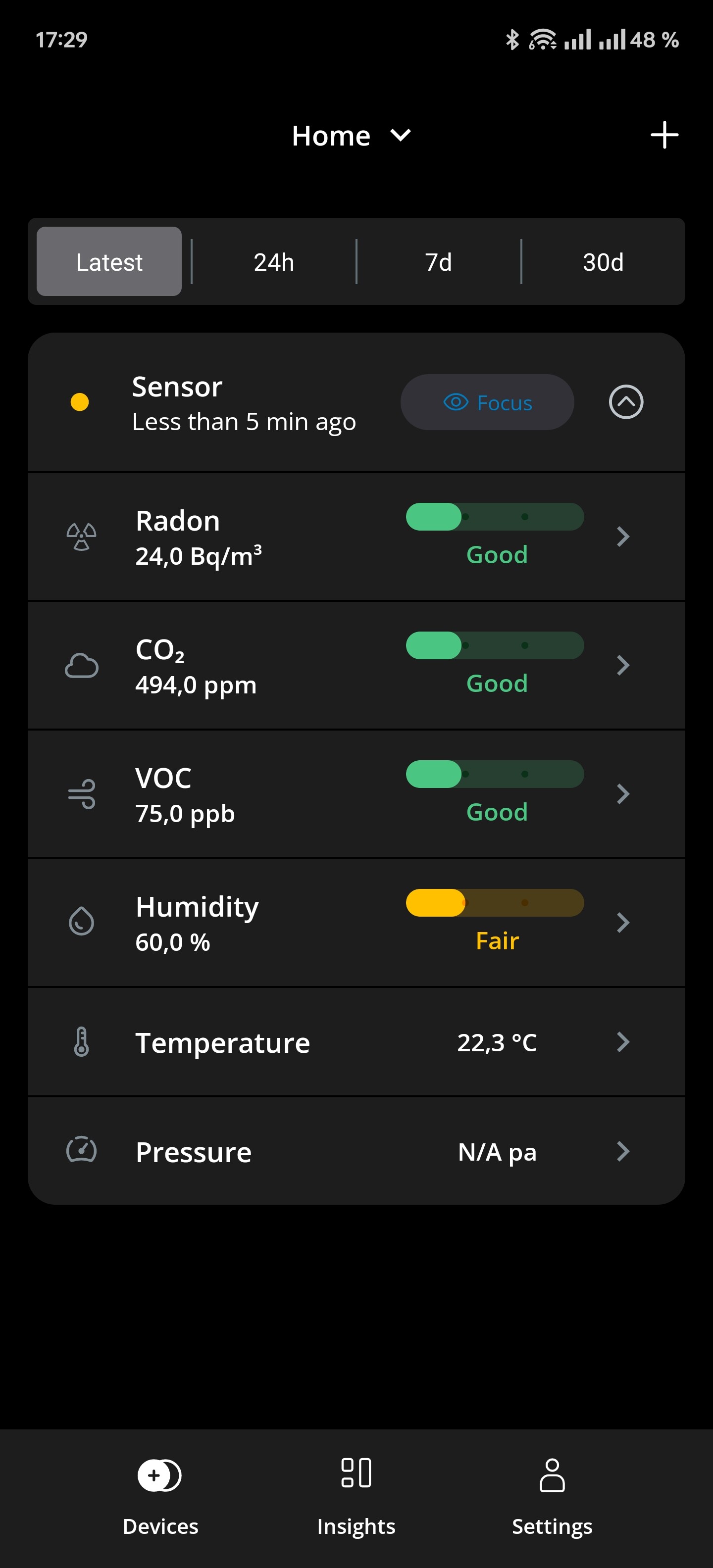Image resolution: width=713 pixels, height=1568 pixels.
Task: Open the Home location dropdown
Action: (x=352, y=135)
